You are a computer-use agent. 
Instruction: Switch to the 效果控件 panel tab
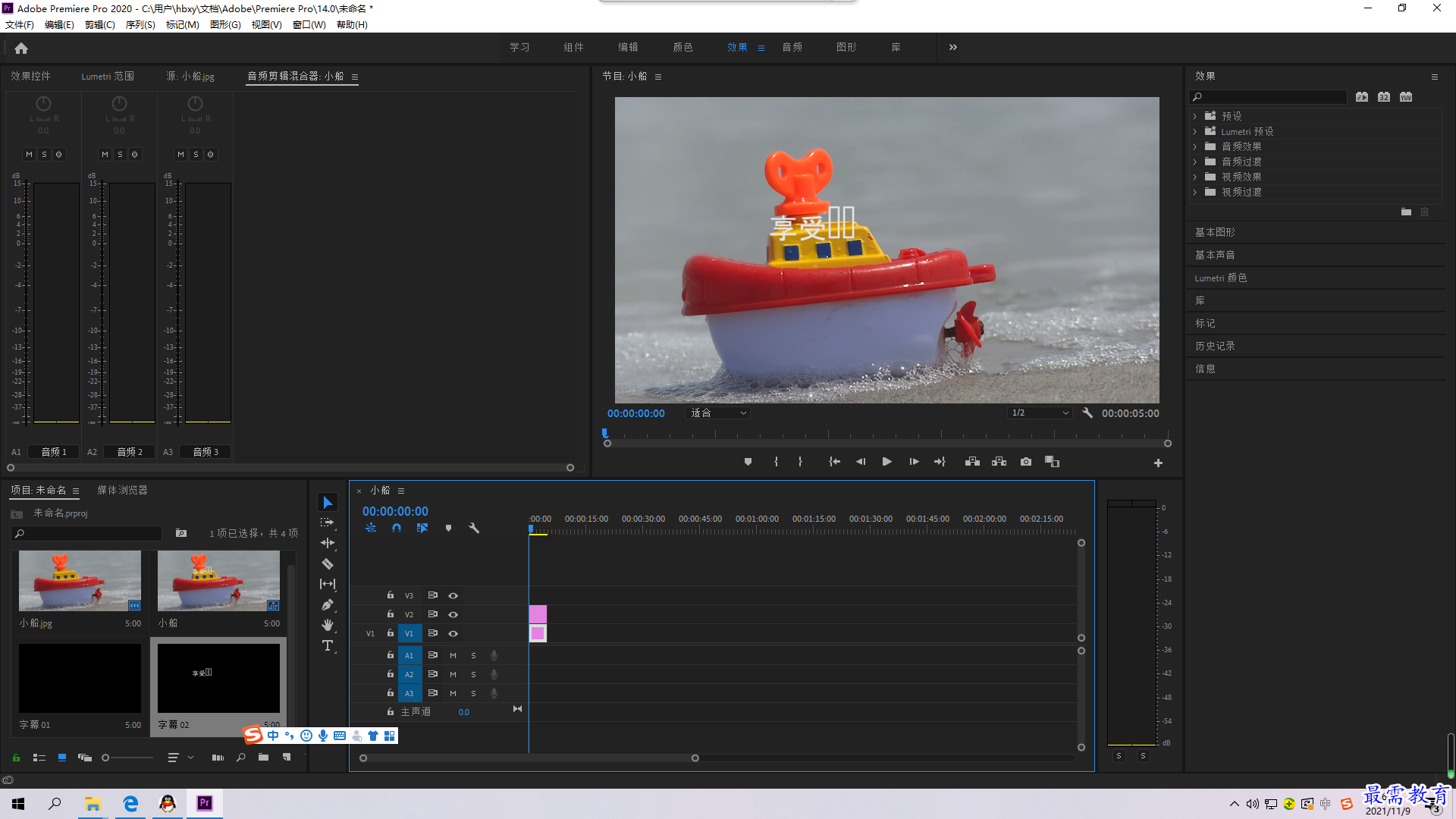click(x=30, y=76)
